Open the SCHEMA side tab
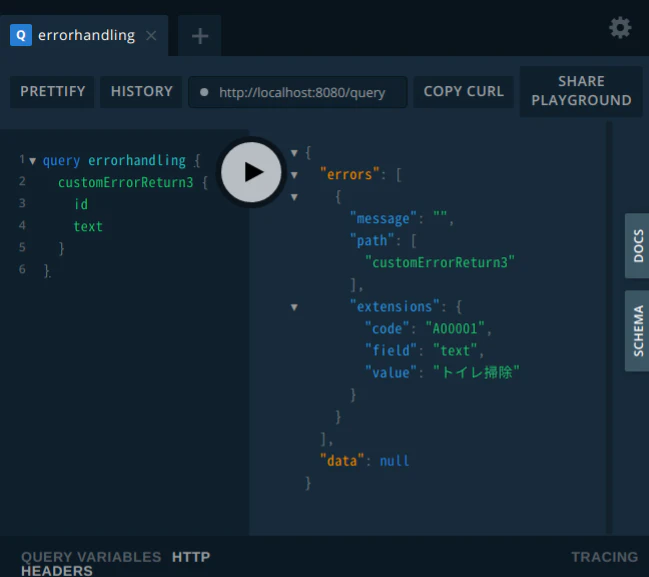 [x=638, y=331]
